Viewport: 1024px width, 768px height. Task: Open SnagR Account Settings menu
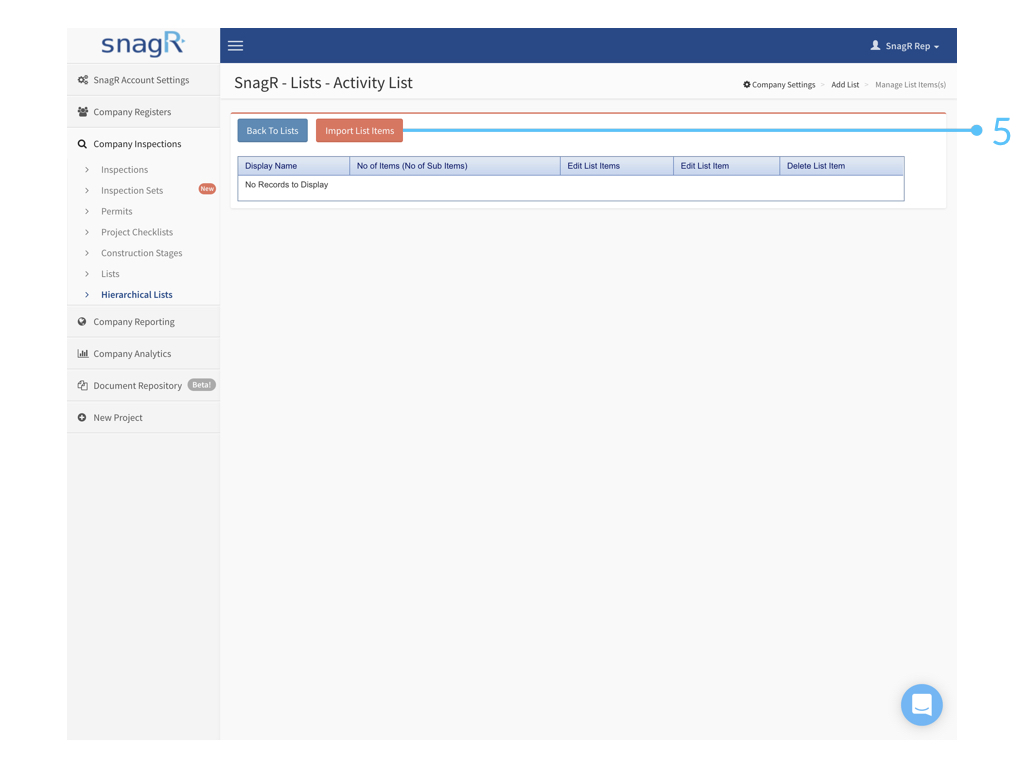coord(143,80)
